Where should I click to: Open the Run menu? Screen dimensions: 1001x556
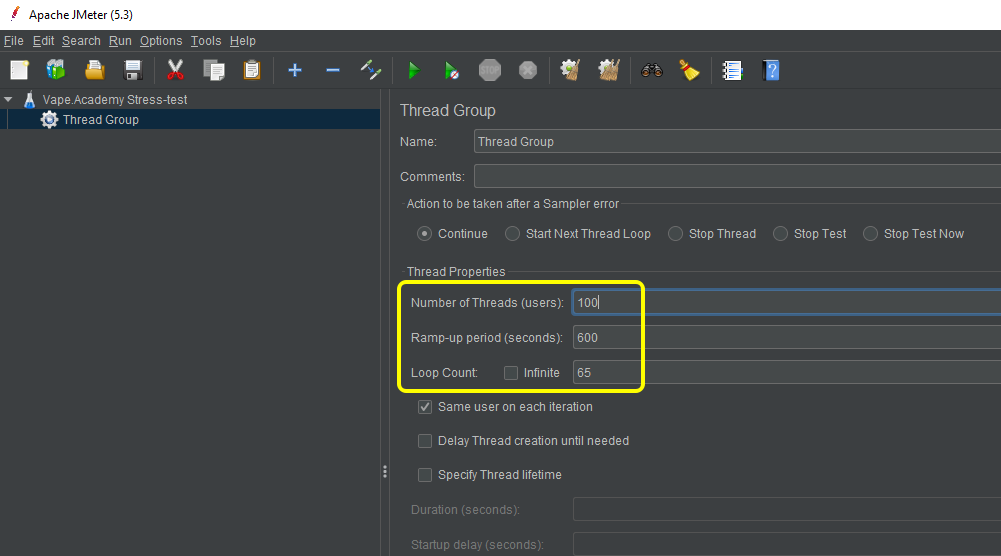click(120, 41)
